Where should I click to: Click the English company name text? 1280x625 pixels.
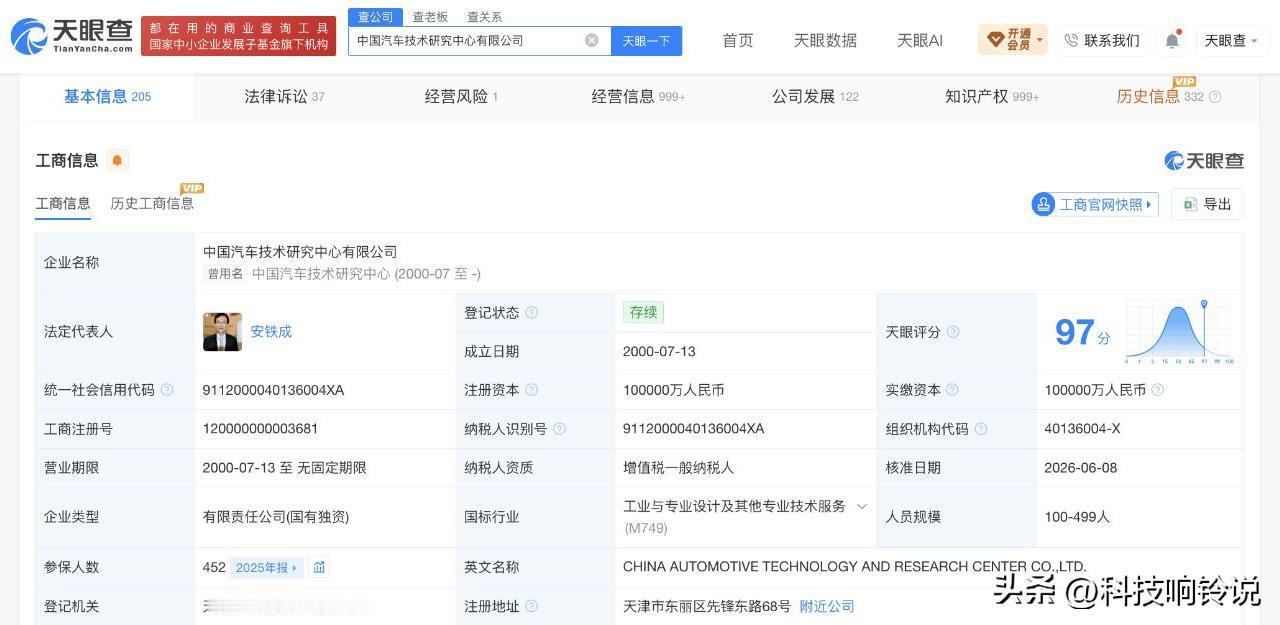pyautogui.click(x=854, y=567)
